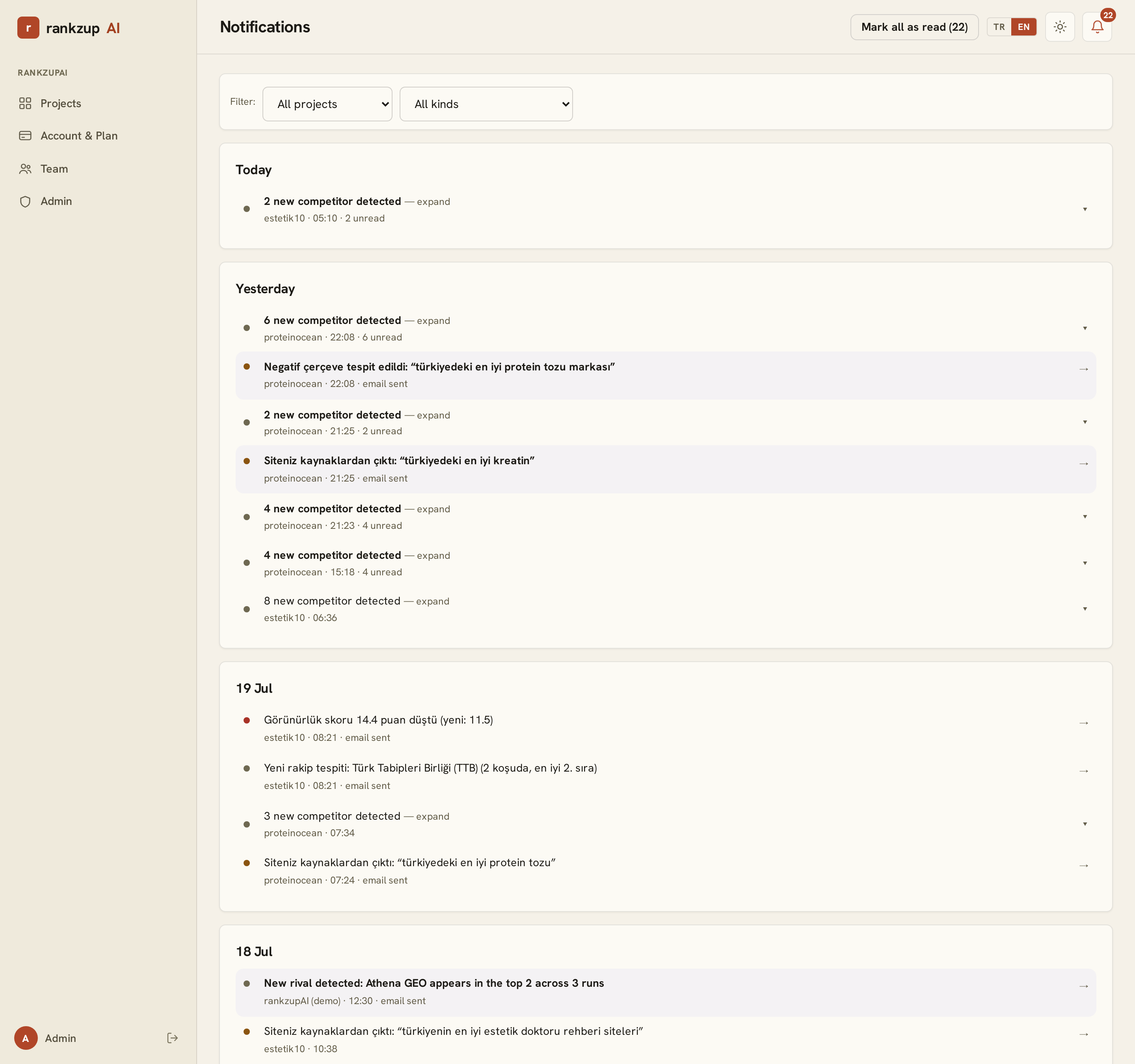Screen dimensions: 1135x1064
Task: Click "estetik10 · 06:36" metadata text
Action: tap(300, 618)
